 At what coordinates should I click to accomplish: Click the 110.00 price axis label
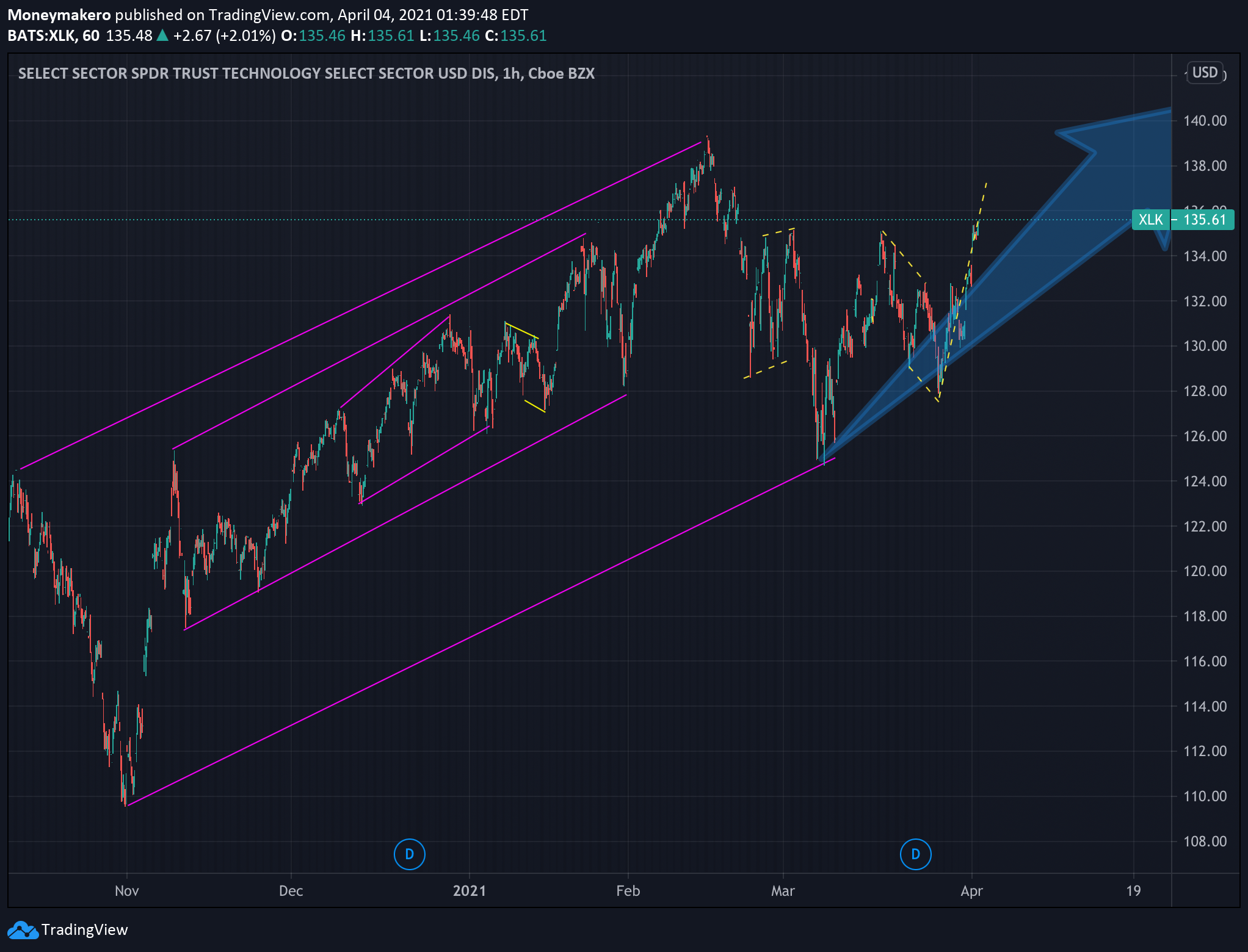tap(1205, 796)
